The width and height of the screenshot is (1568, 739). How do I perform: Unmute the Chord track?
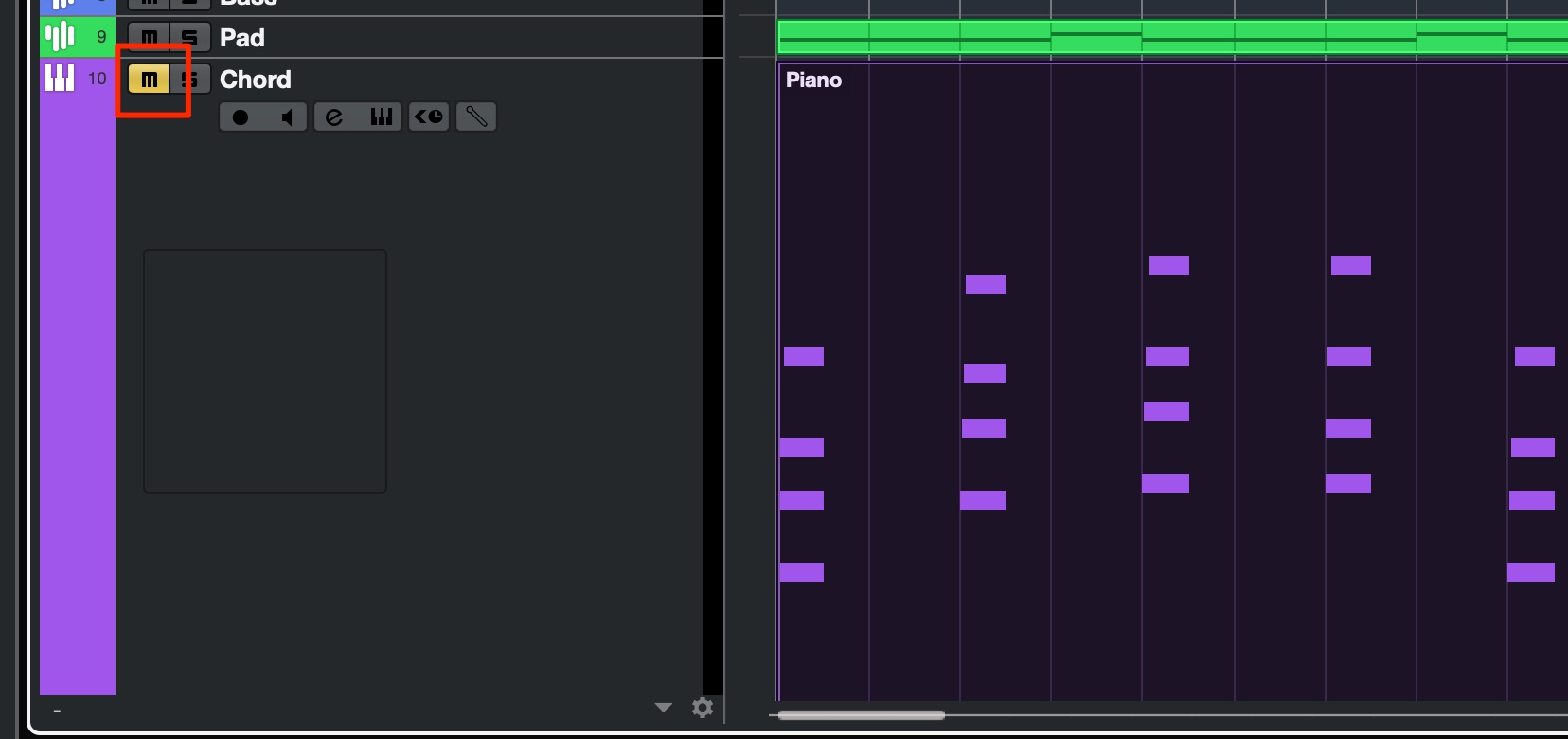149,80
